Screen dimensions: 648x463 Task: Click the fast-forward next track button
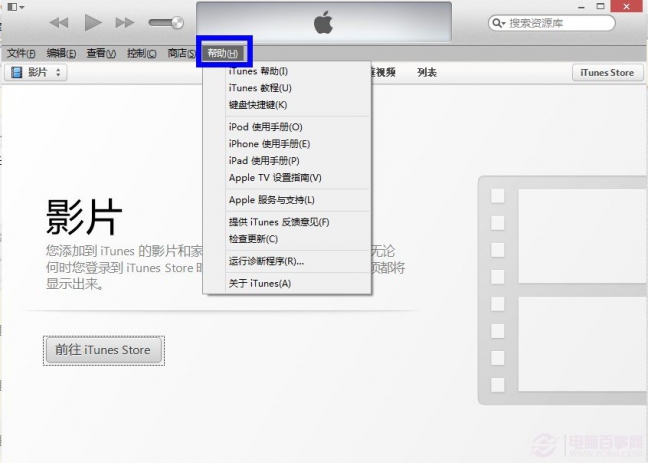point(125,23)
